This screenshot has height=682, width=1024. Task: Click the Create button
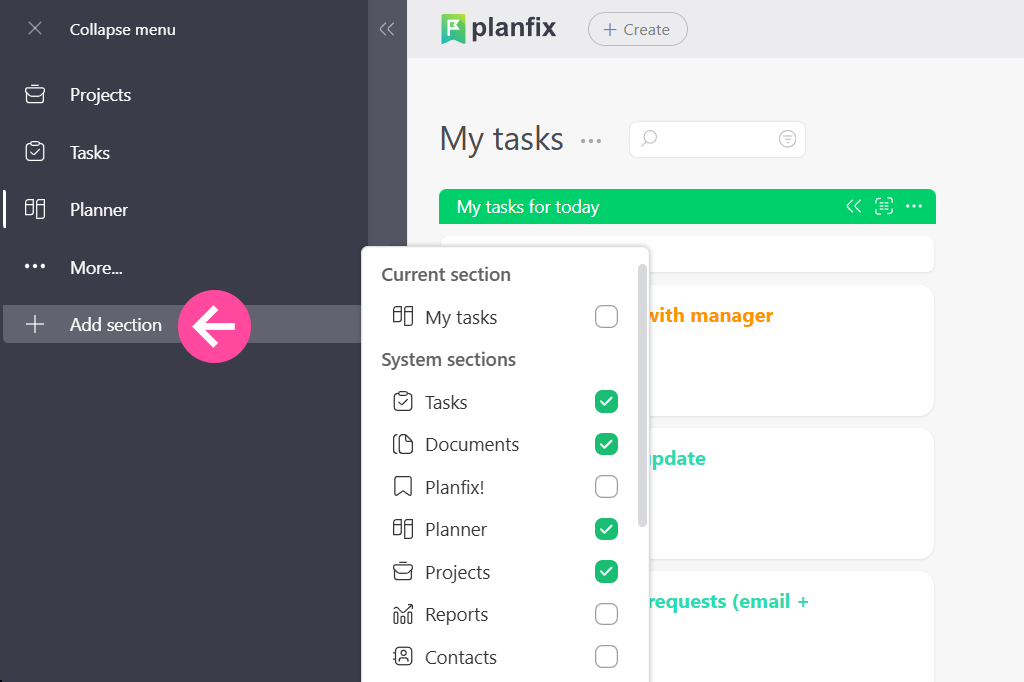[637, 29]
